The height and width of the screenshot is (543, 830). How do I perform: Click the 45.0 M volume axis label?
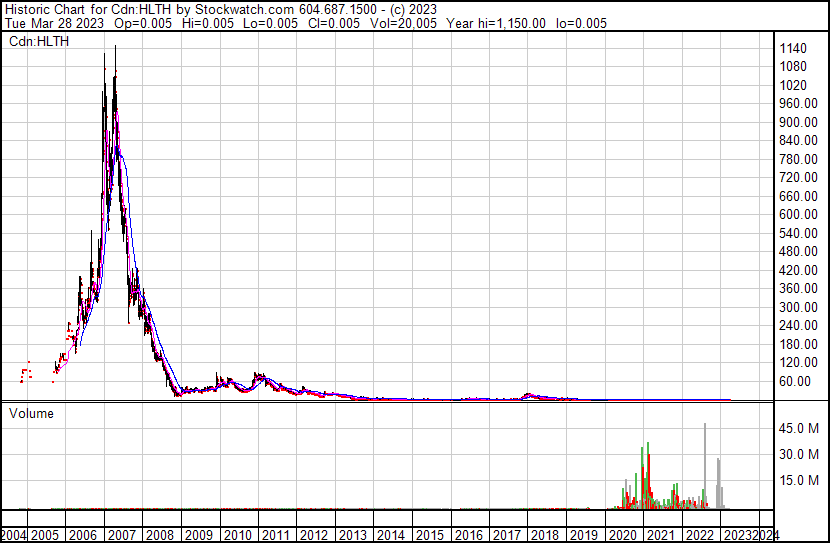point(800,428)
